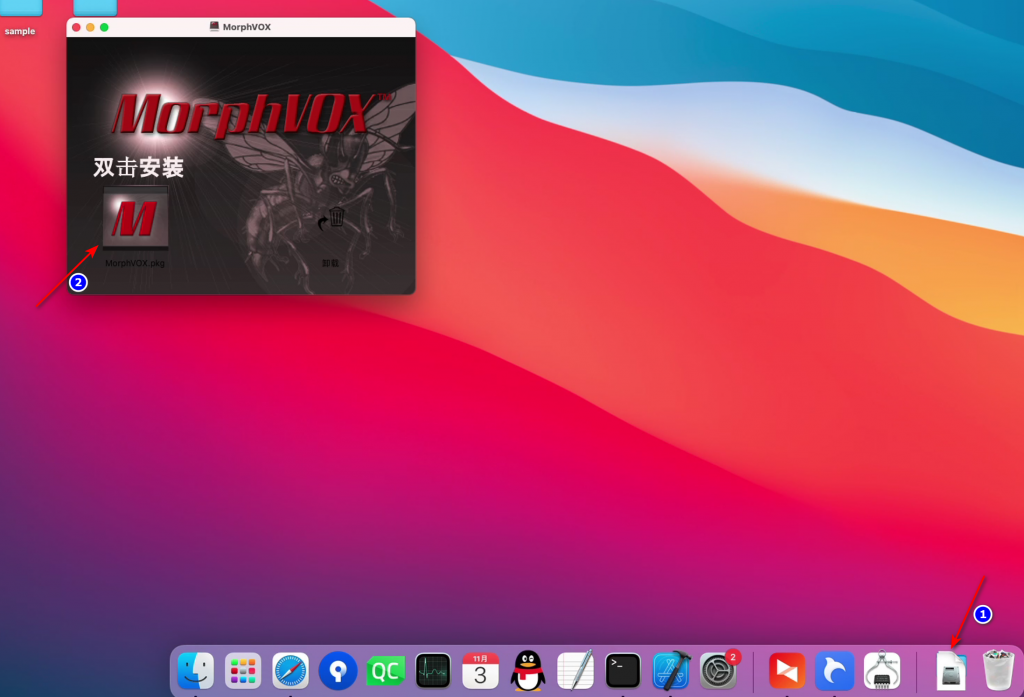Click the disk image document beside Trash
Image resolution: width=1024 pixels, height=697 pixels.
pyautogui.click(x=951, y=670)
